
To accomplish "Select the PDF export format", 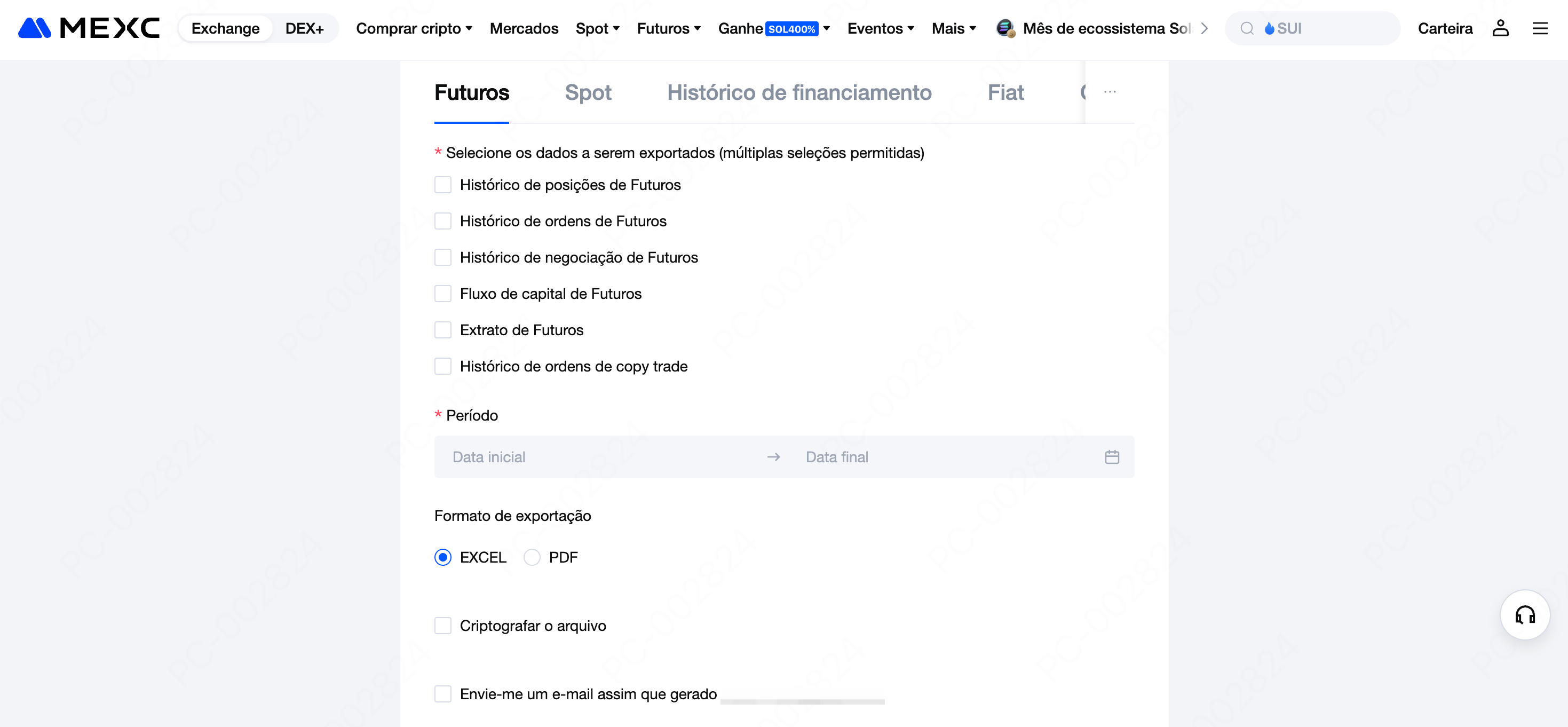I will click(x=532, y=557).
